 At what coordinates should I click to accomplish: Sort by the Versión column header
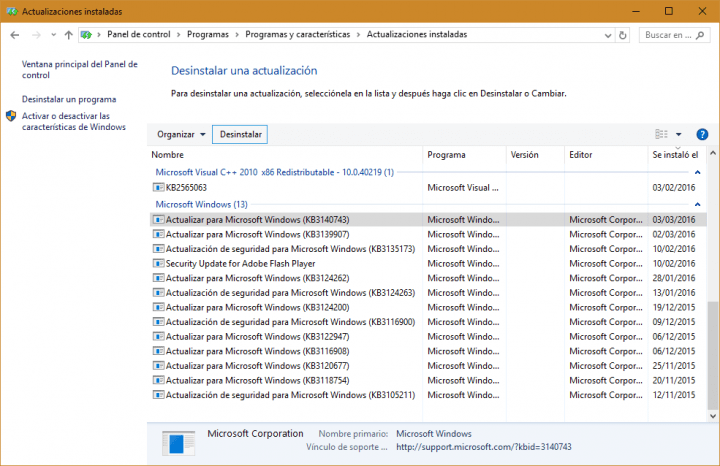click(535, 155)
